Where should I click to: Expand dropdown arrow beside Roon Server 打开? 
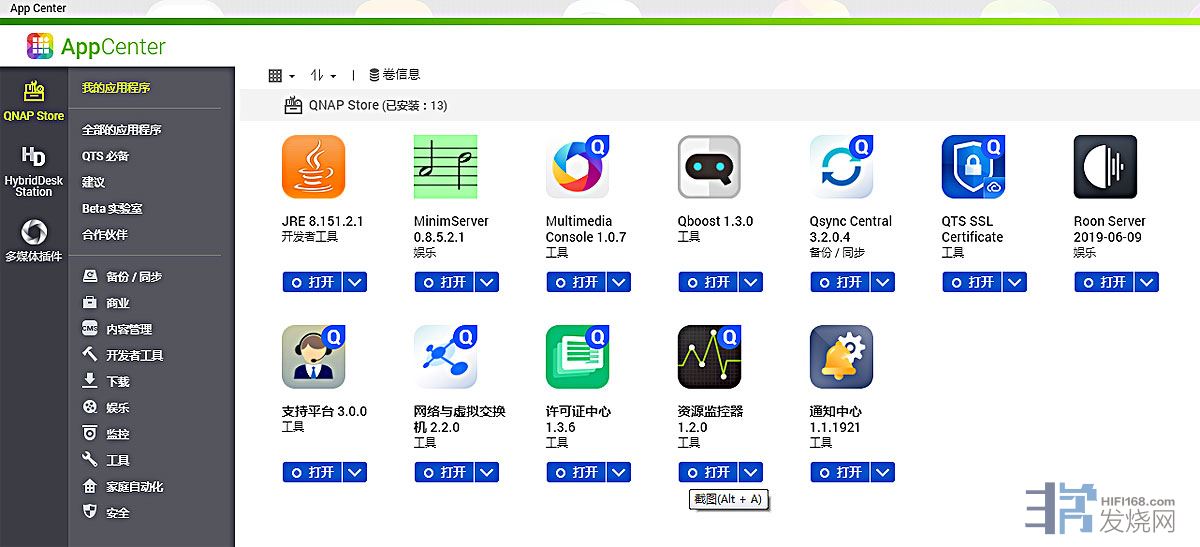click(1147, 283)
